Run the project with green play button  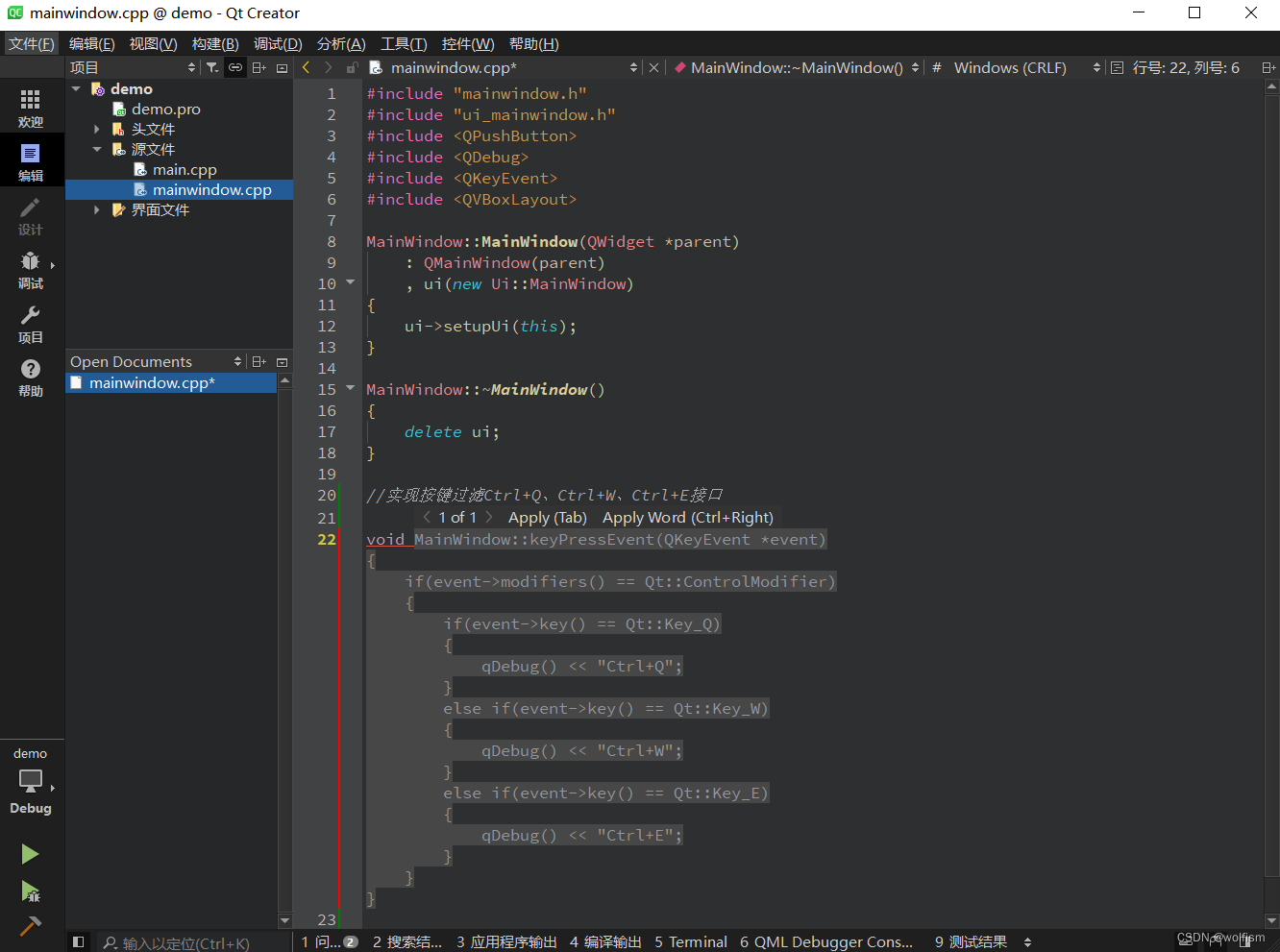click(31, 854)
